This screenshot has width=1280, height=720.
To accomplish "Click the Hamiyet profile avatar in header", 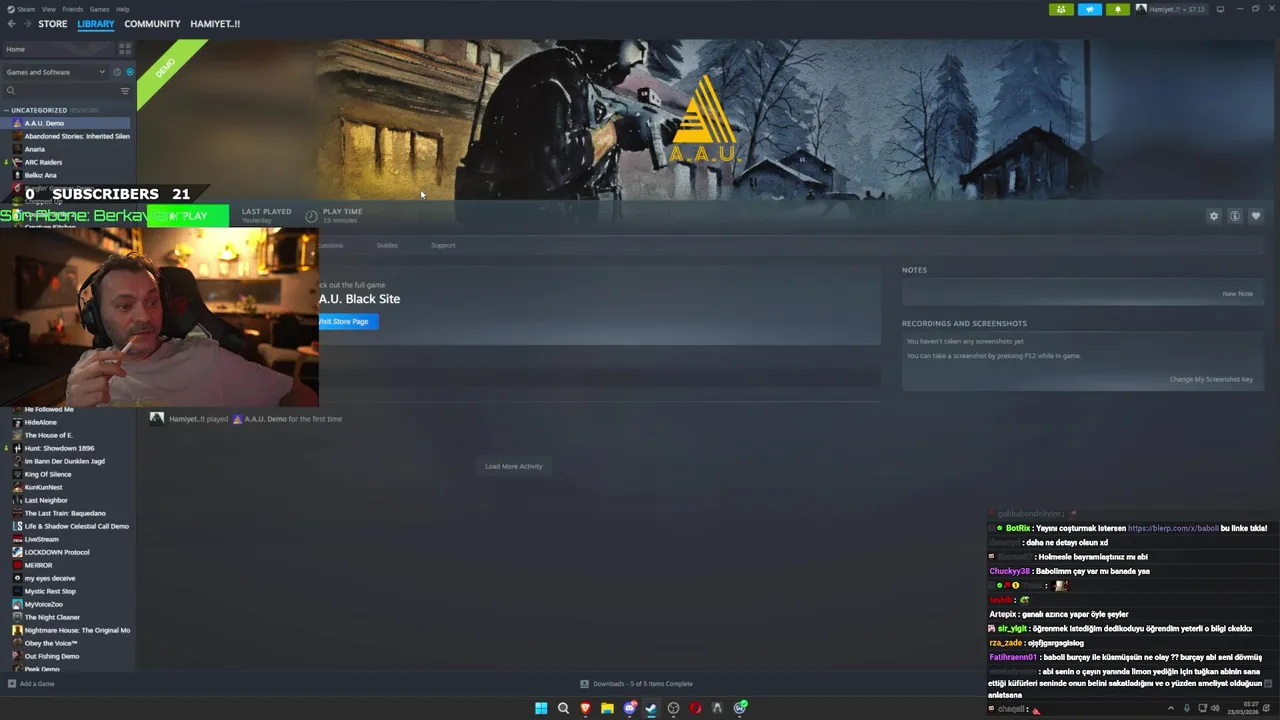I will (x=1141, y=9).
